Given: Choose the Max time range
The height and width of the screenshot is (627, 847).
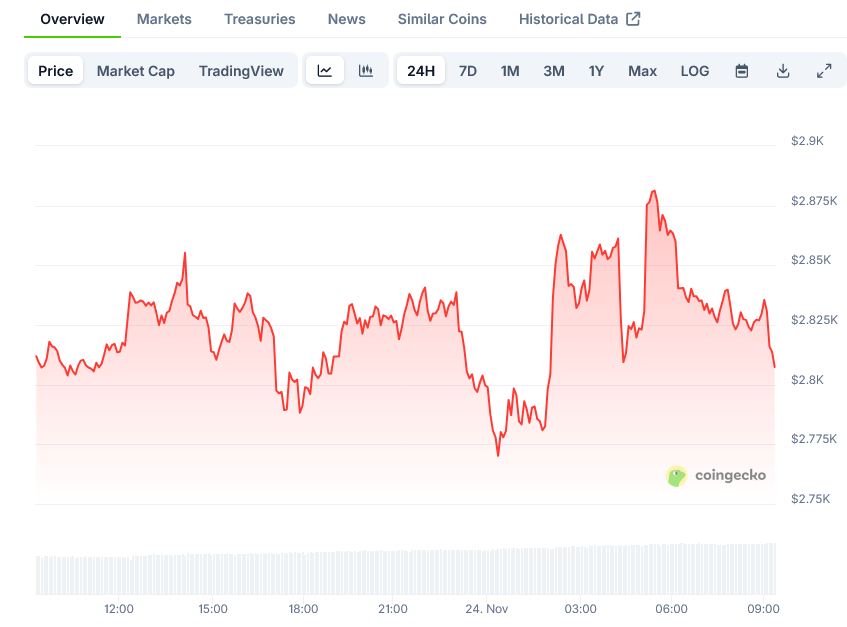Looking at the screenshot, I should [x=642, y=70].
